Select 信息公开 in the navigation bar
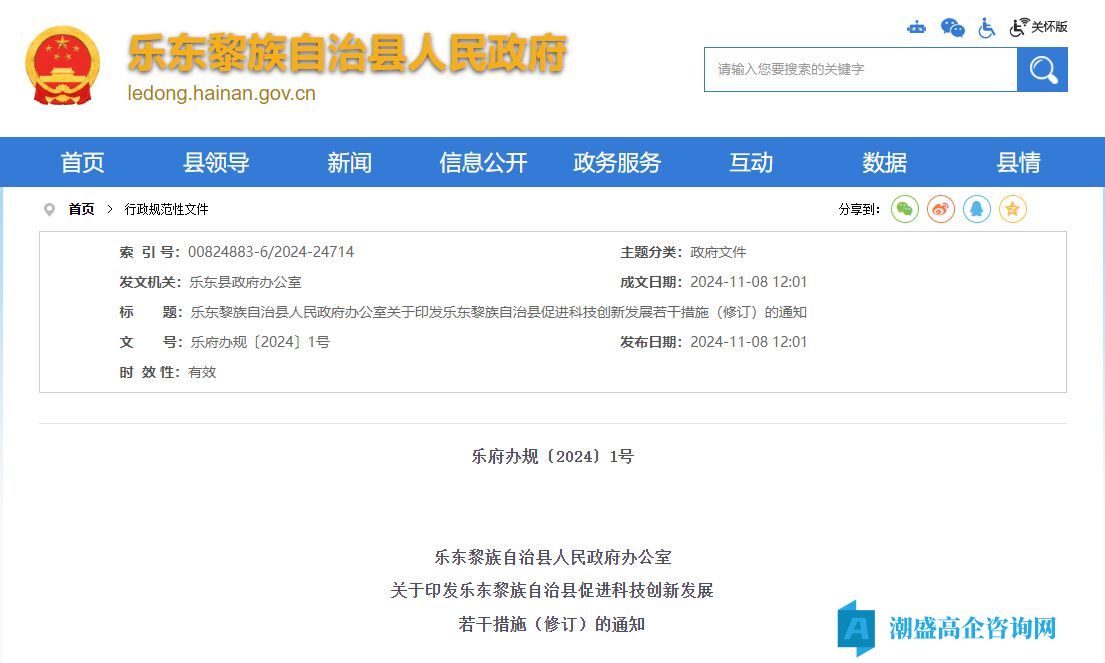Viewport: 1105px width, 663px height. click(483, 163)
